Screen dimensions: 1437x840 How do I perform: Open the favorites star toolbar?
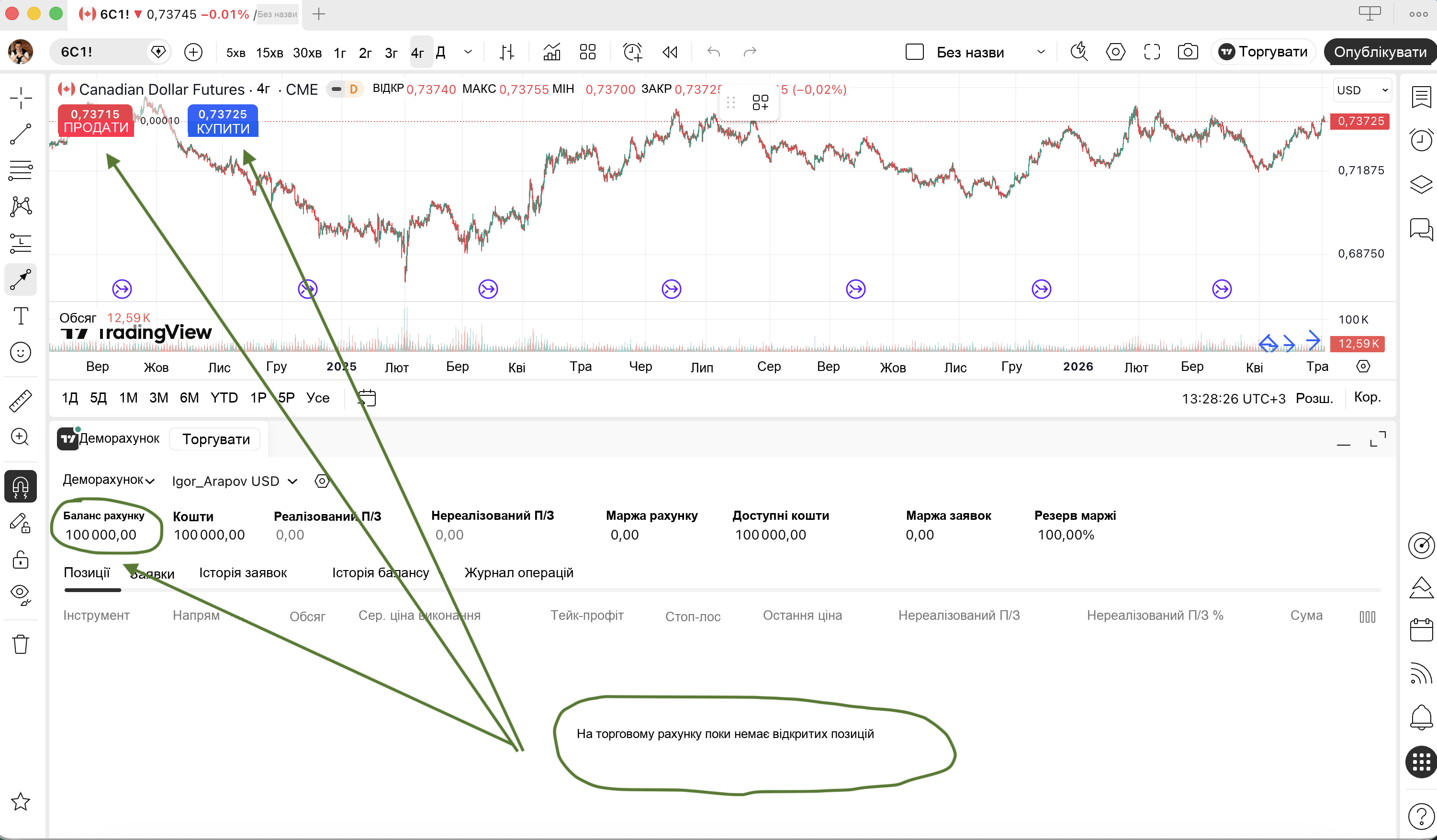(x=21, y=802)
